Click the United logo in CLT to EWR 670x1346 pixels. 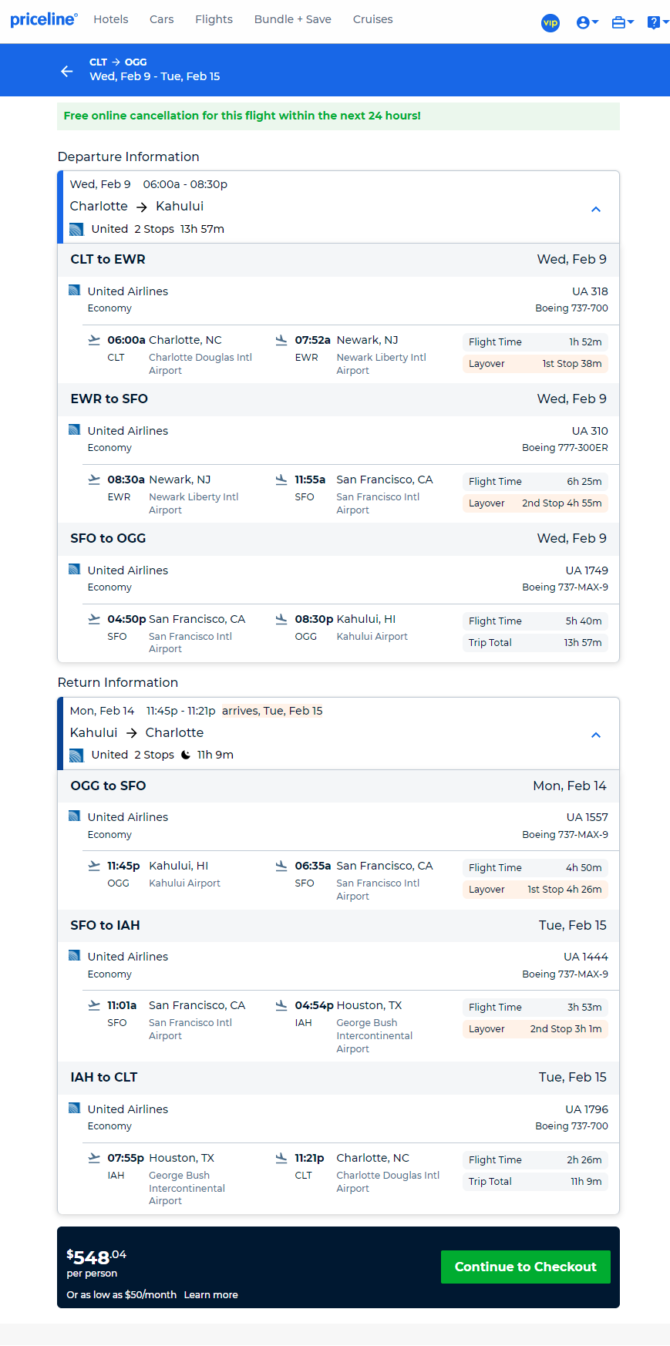click(x=74, y=291)
